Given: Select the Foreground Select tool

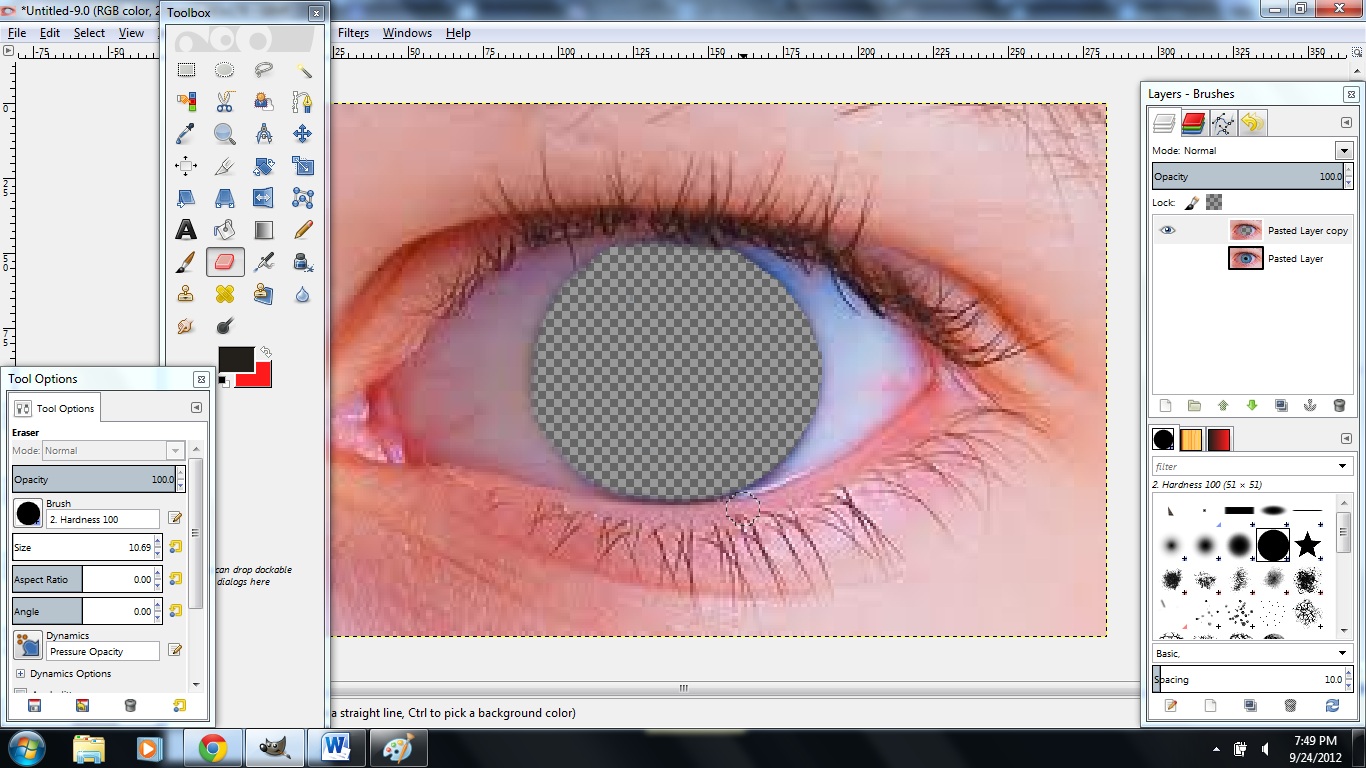Looking at the screenshot, I should click(264, 102).
